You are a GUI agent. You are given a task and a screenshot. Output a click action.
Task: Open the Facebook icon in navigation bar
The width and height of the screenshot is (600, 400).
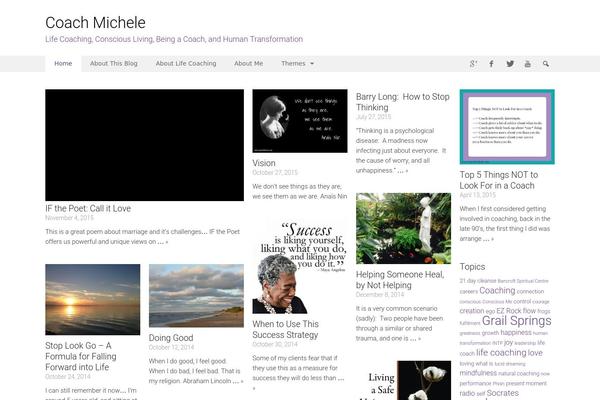click(x=491, y=64)
